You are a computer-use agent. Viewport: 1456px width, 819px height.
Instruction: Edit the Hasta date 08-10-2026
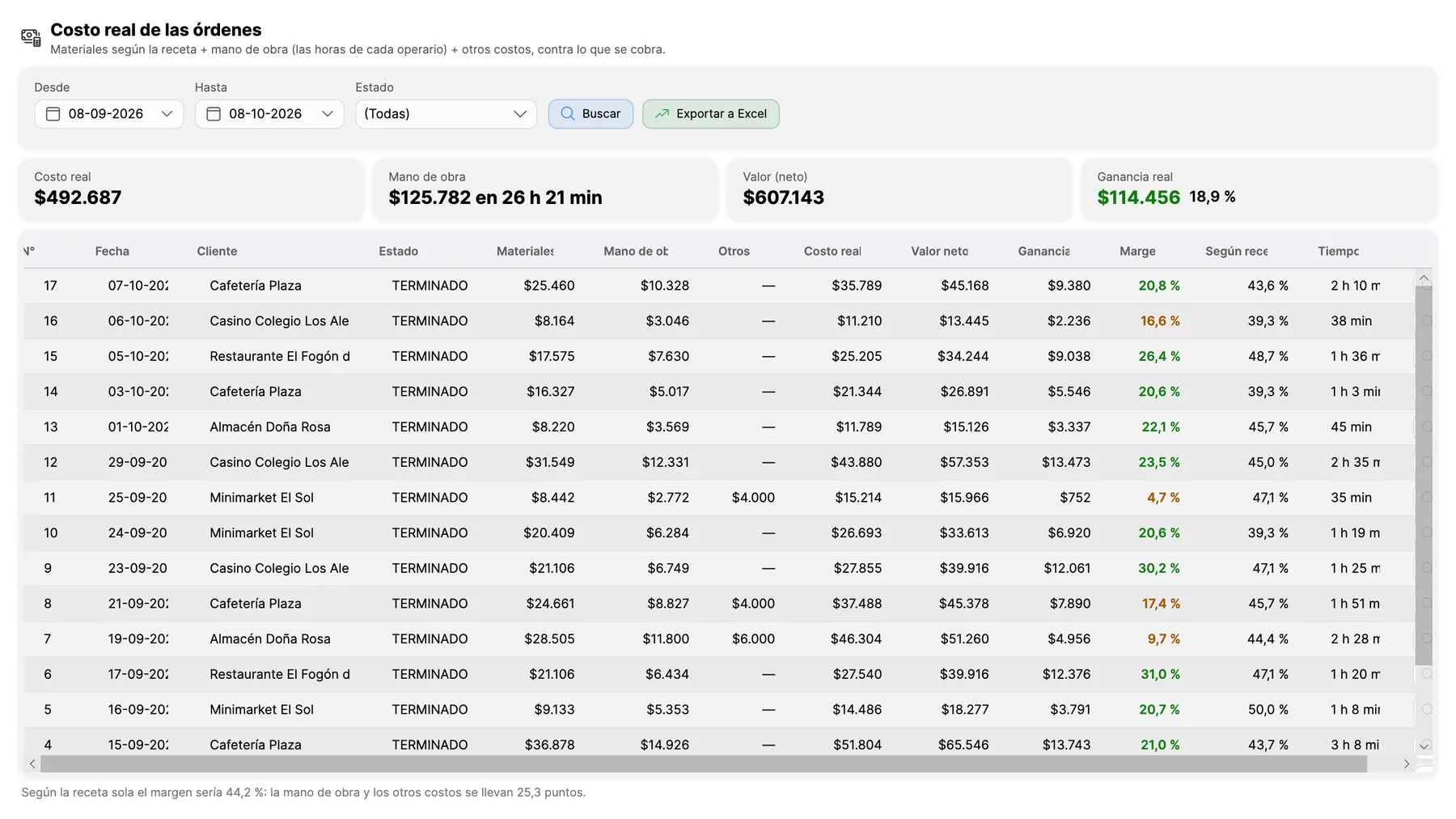click(265, 114)
